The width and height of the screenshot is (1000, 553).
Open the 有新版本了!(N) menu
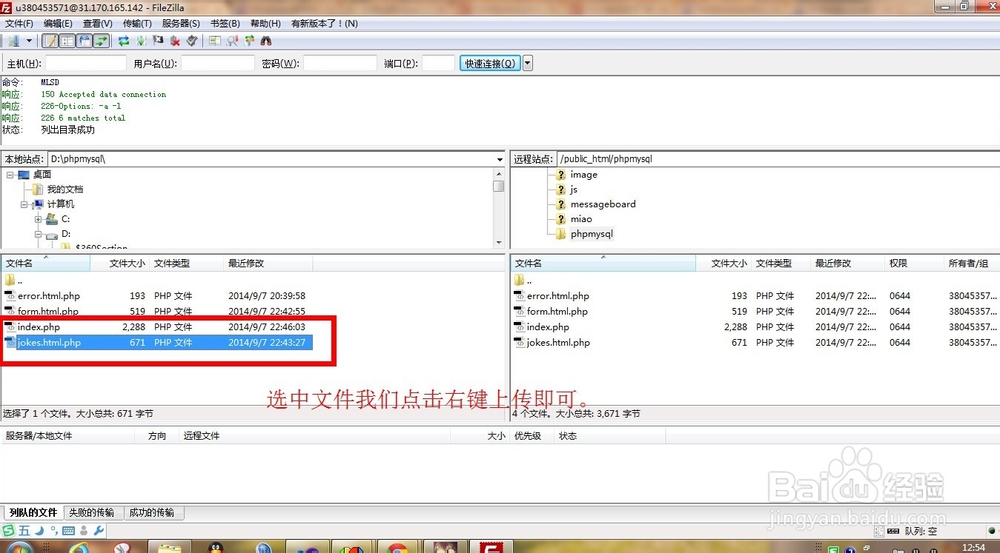(x=325, y=24)
